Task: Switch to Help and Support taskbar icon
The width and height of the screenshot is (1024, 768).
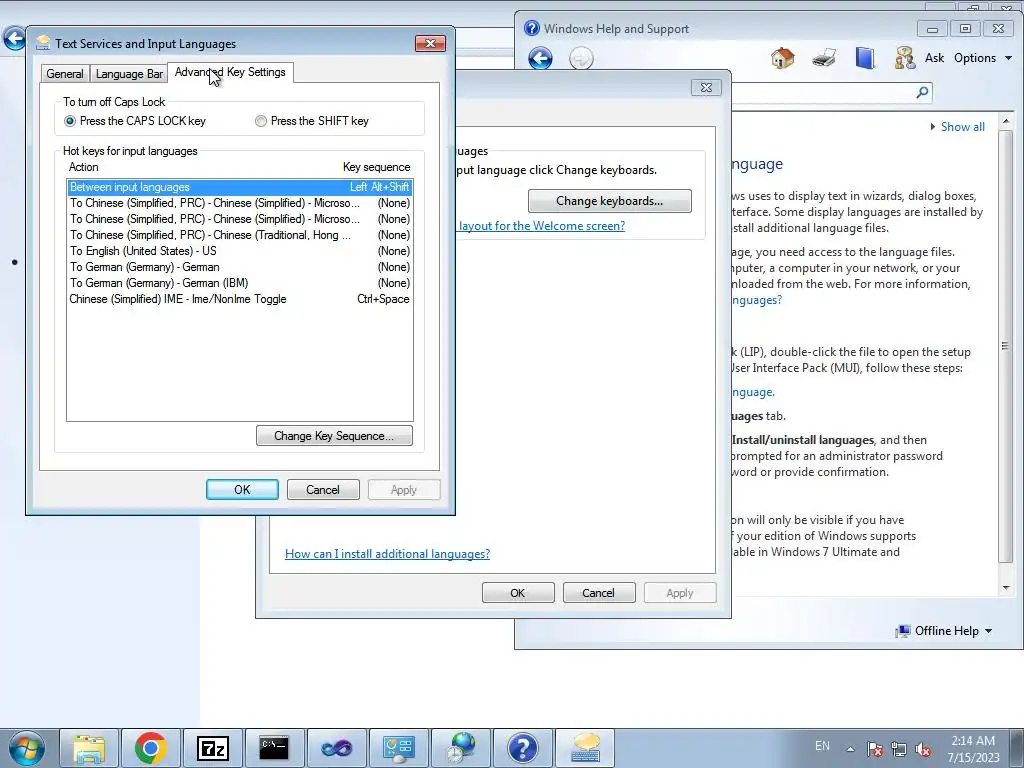Action: [522, 748]
